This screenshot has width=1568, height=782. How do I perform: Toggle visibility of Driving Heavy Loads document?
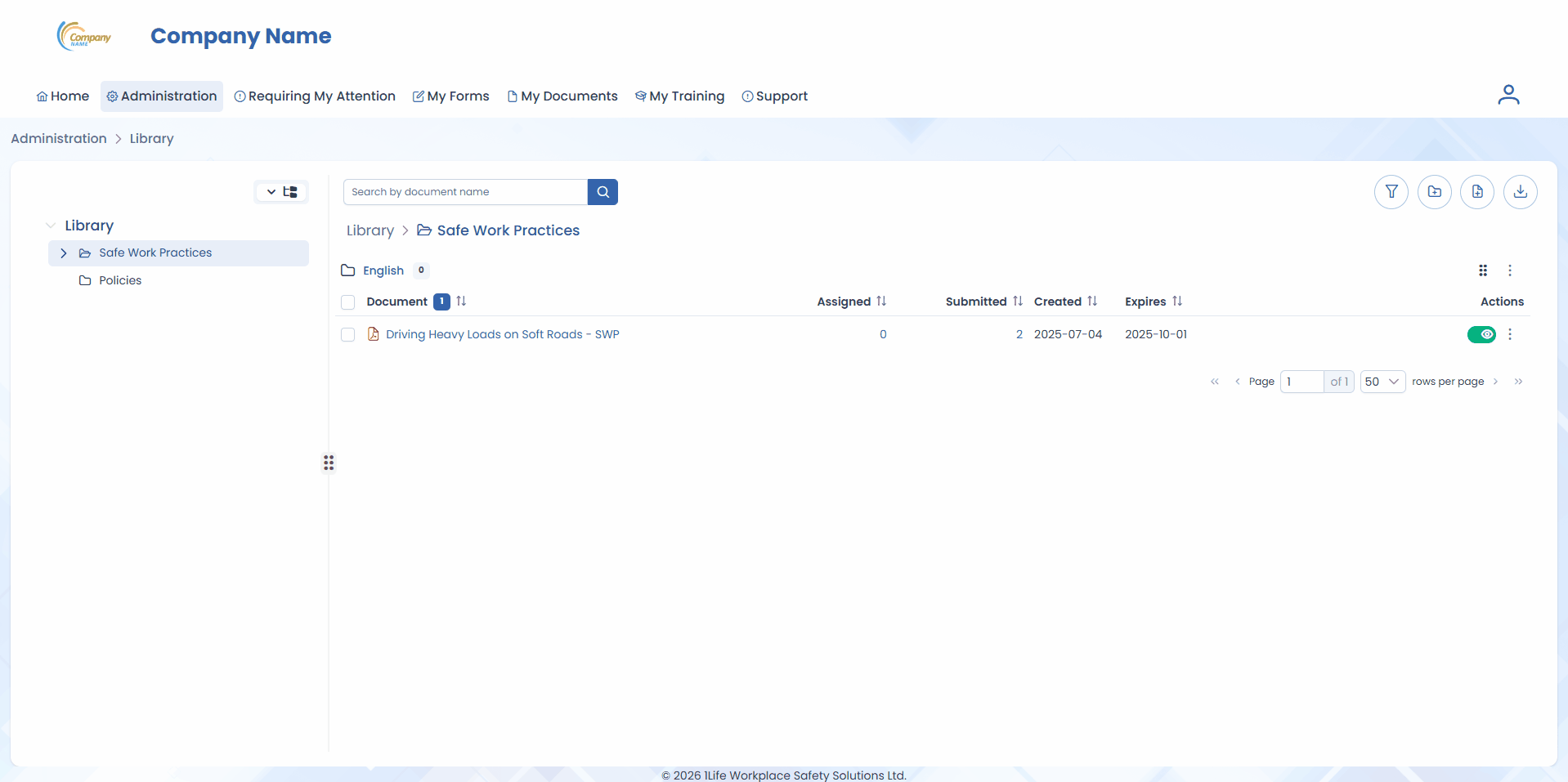tap(1481, 334)
